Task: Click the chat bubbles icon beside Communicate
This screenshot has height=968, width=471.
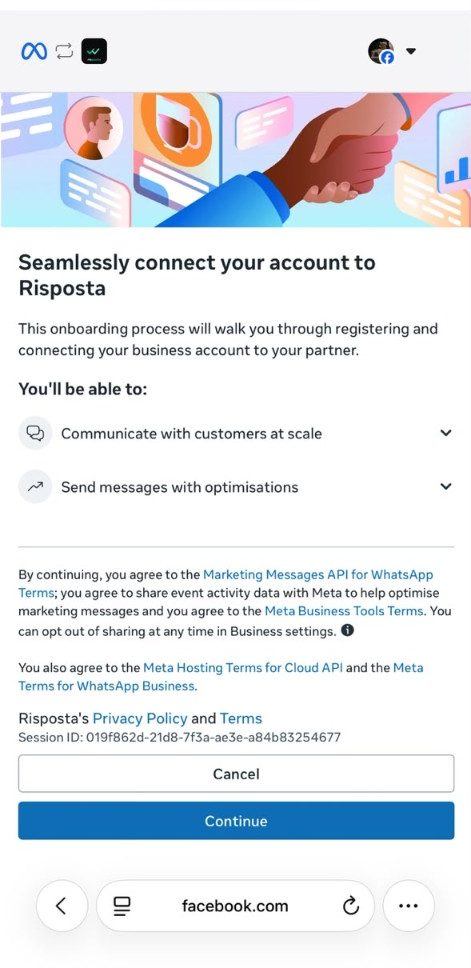Action: coord(35,433)
